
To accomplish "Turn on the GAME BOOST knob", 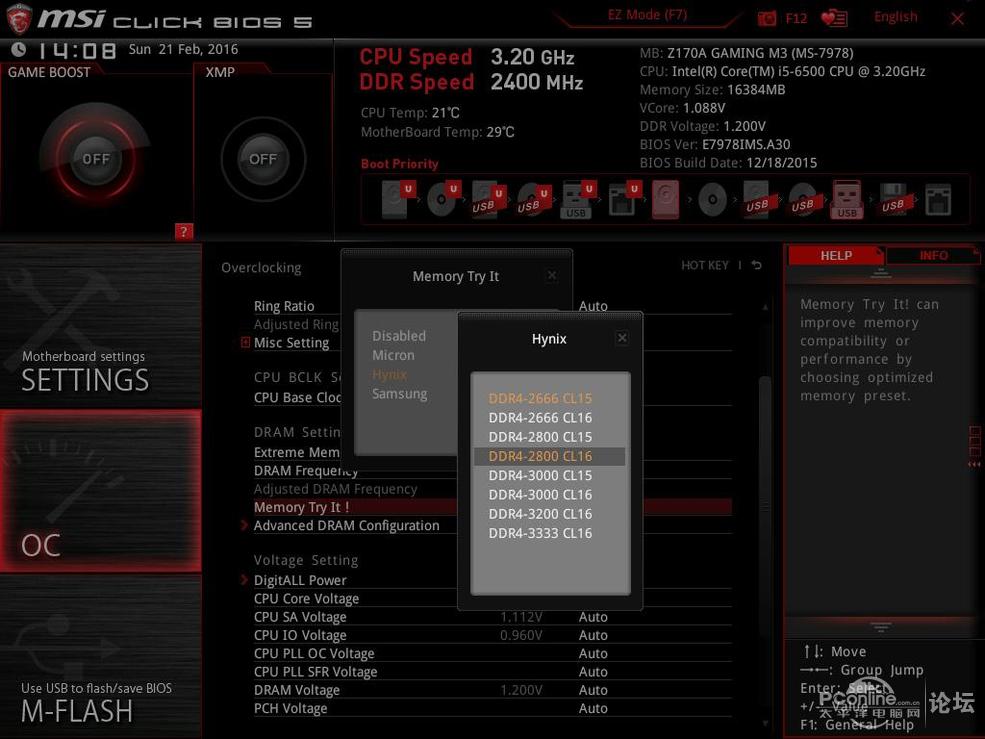I will point(95,159).
